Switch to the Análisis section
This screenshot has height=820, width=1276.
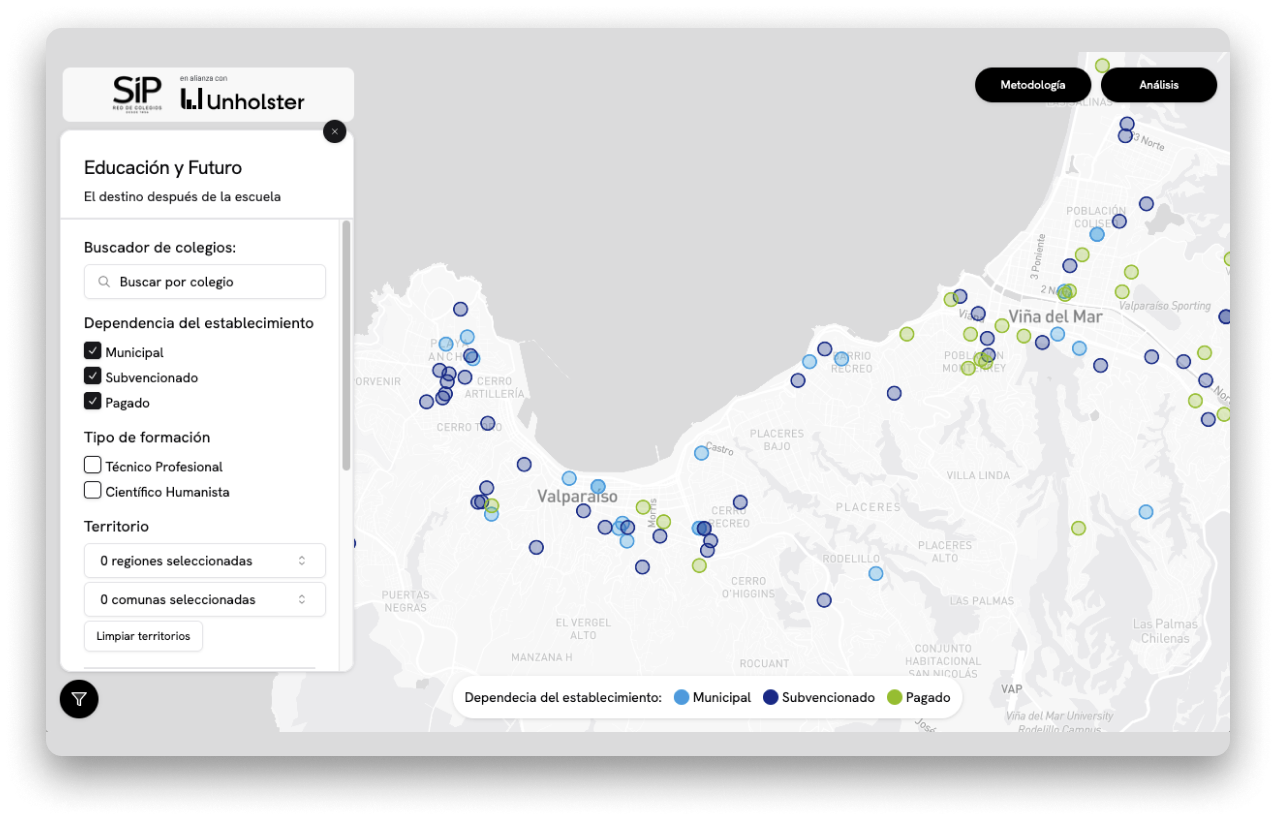tap(1158, 85)
